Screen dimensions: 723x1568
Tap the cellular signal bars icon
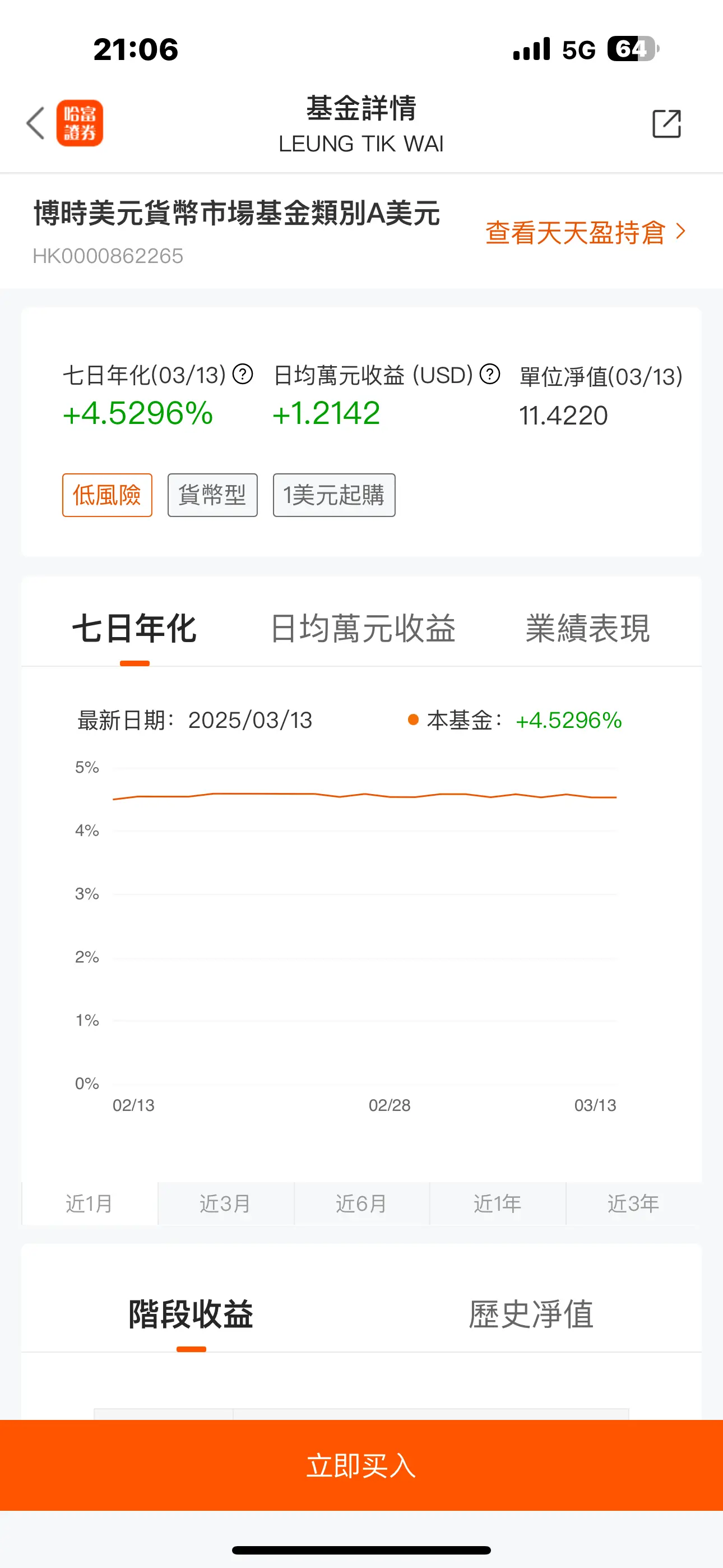click(532, 49)
